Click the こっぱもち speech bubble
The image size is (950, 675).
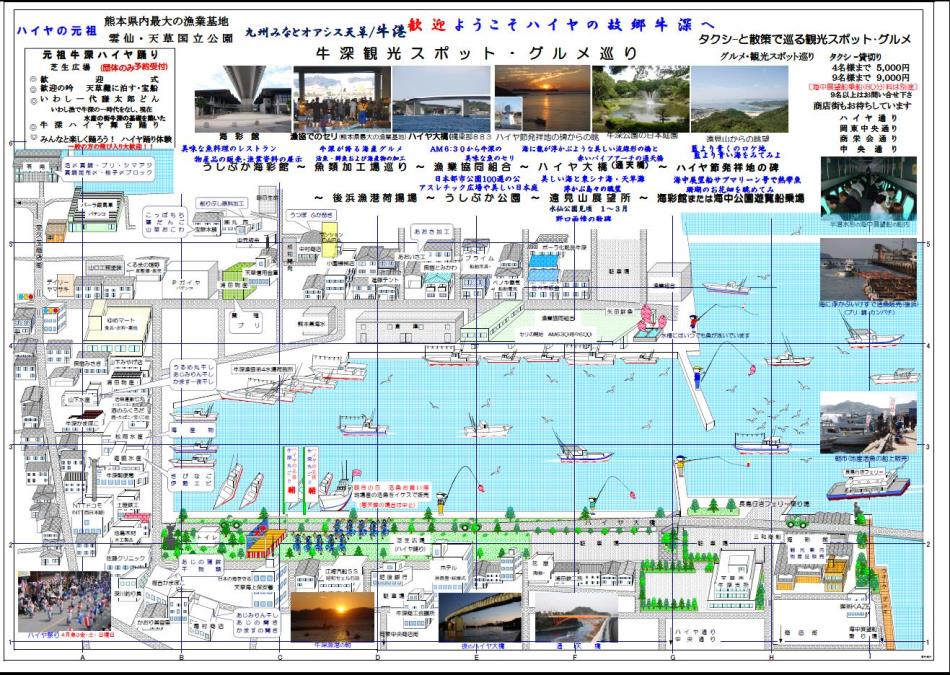pyautogui.click(x=163, y=222)
